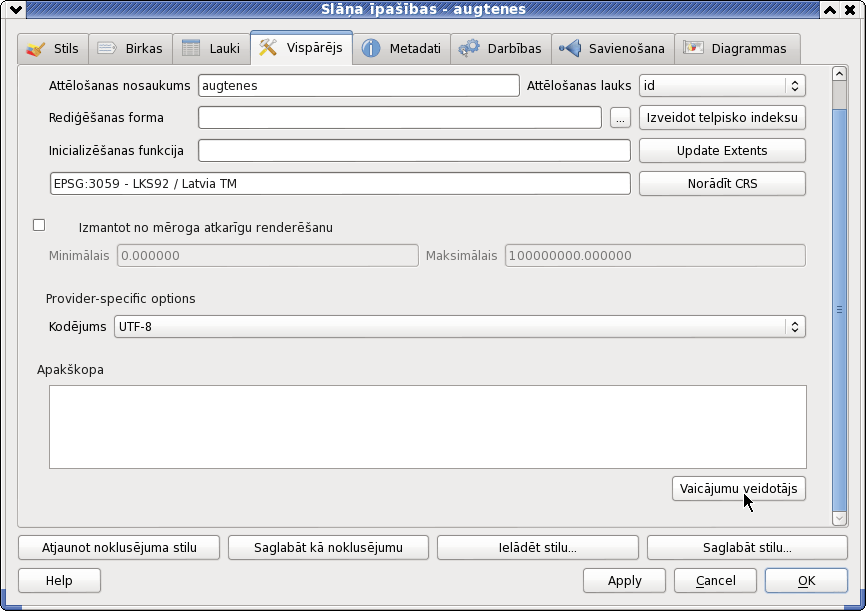Viewport: 866px width, 611px height.
Task: Switch to the Darbības tab
Action: pos(500,49)
